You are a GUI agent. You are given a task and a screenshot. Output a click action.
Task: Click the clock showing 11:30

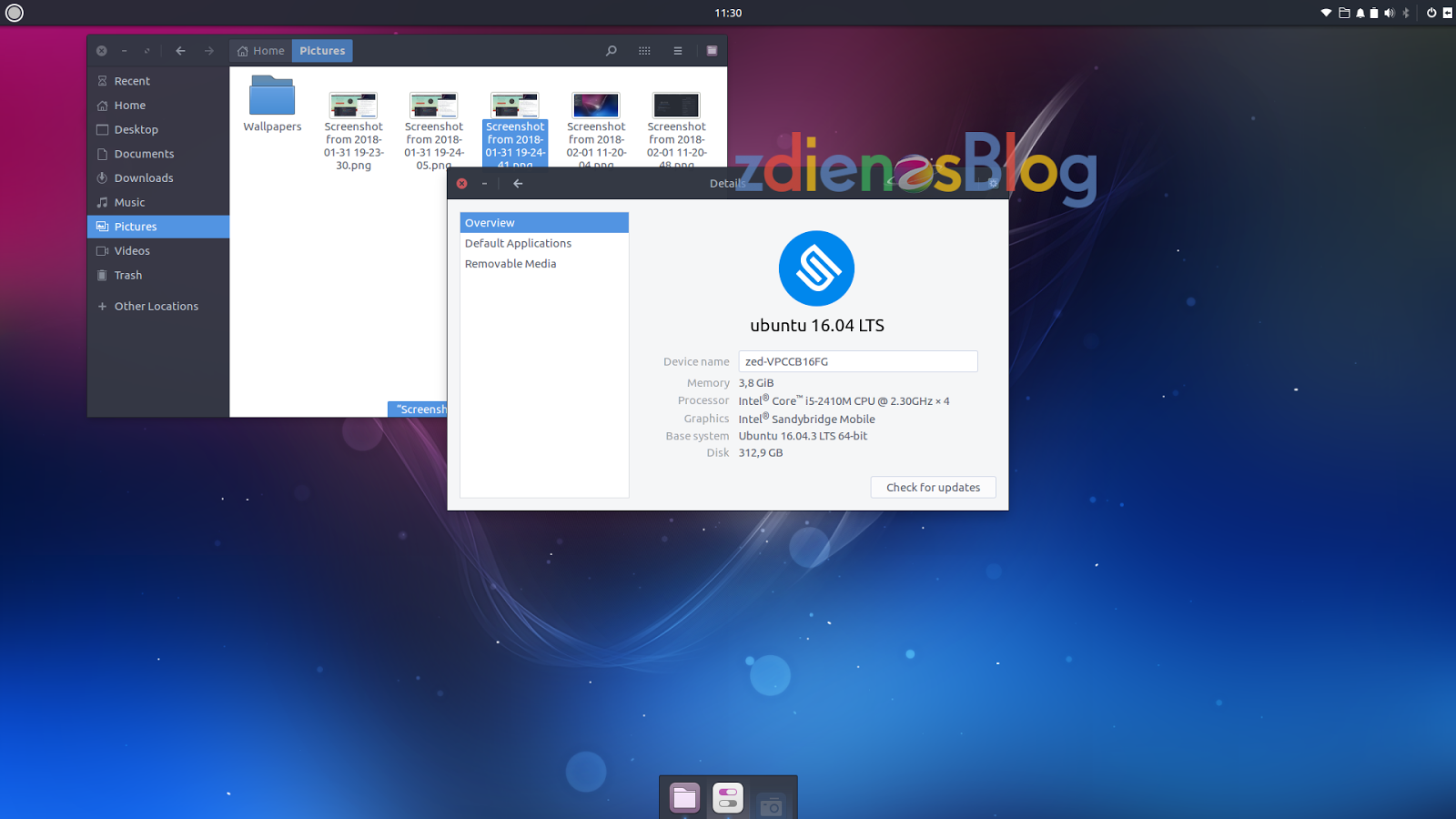(x=728, y=13)
